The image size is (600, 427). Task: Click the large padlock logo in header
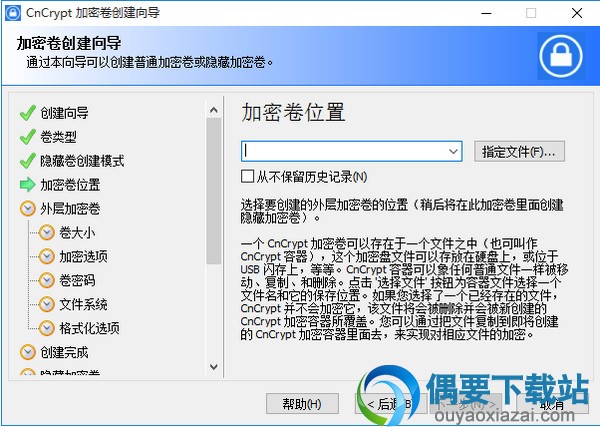pyautogui.click(x=561, y=56)
